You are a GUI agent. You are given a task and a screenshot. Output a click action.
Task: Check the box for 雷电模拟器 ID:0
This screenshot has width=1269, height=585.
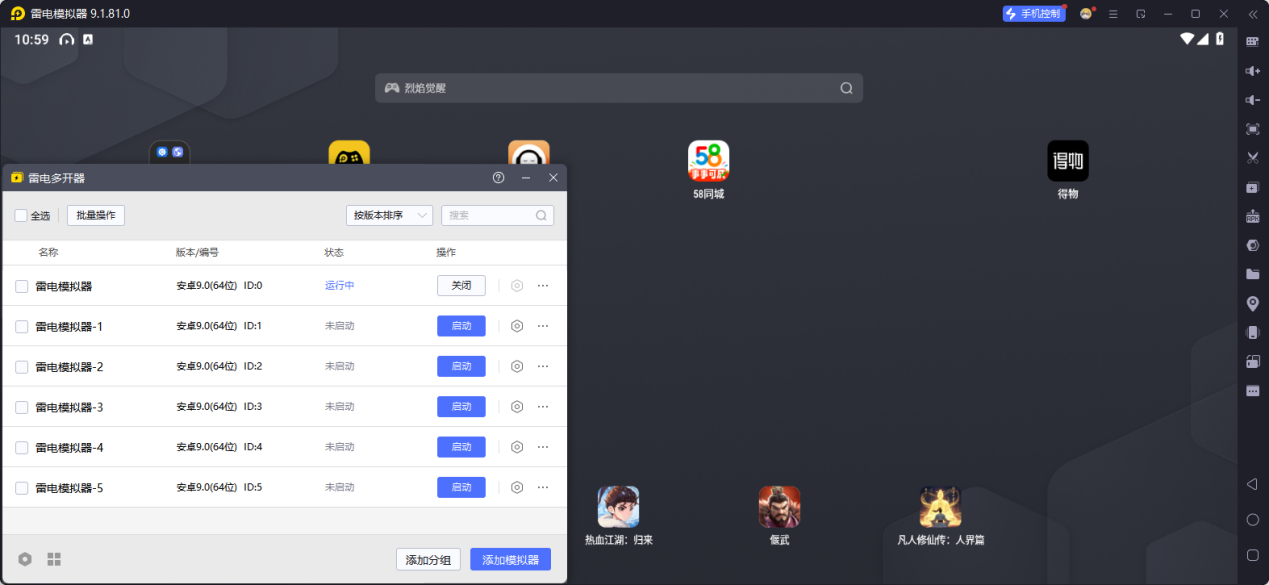coord(22,286)
